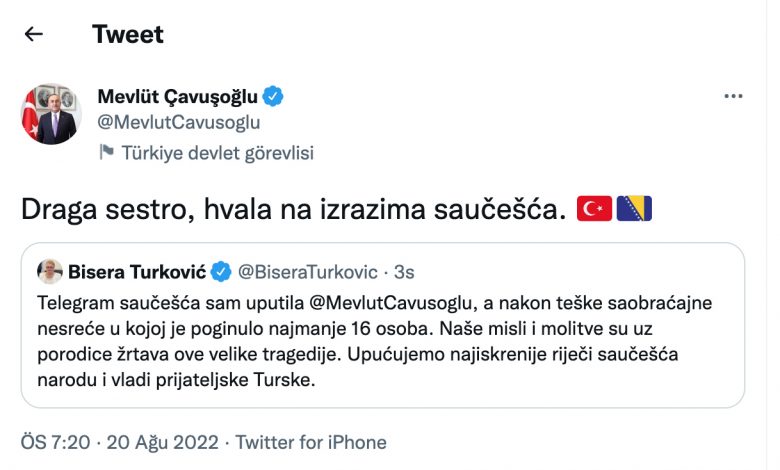
Task: Click the Turkish flag emoji in tweet
Action: point(594,209)
